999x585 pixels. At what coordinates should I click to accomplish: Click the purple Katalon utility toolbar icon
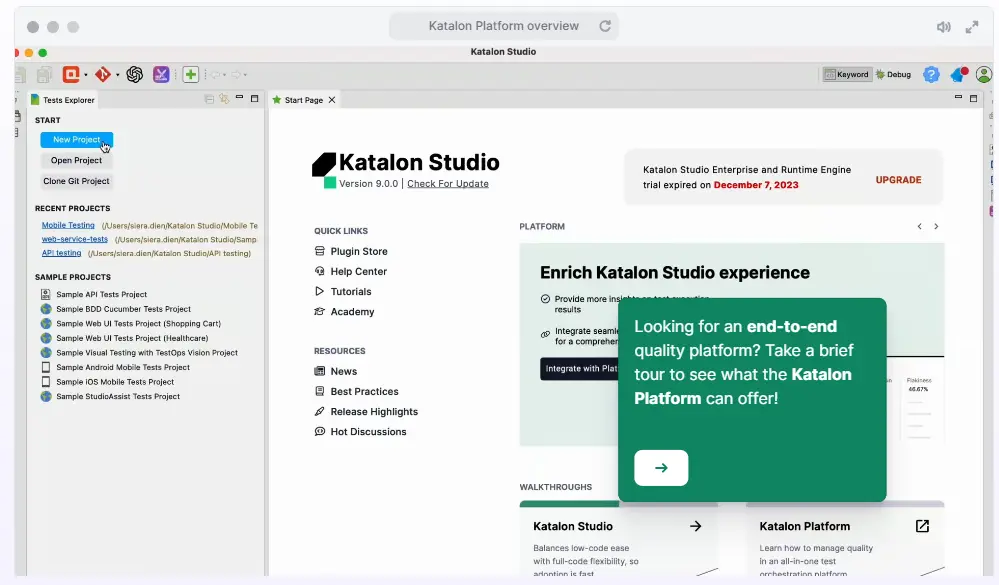click(x=161, y=75)
